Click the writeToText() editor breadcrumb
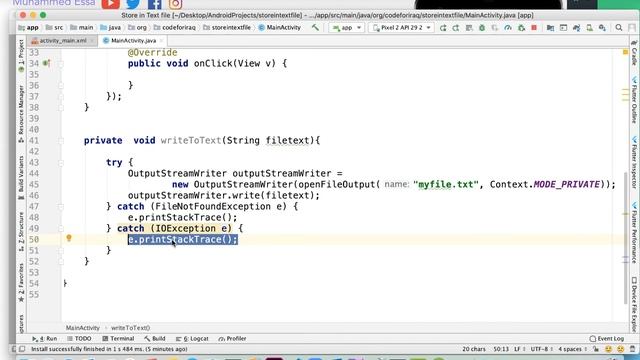 (131, 328)
